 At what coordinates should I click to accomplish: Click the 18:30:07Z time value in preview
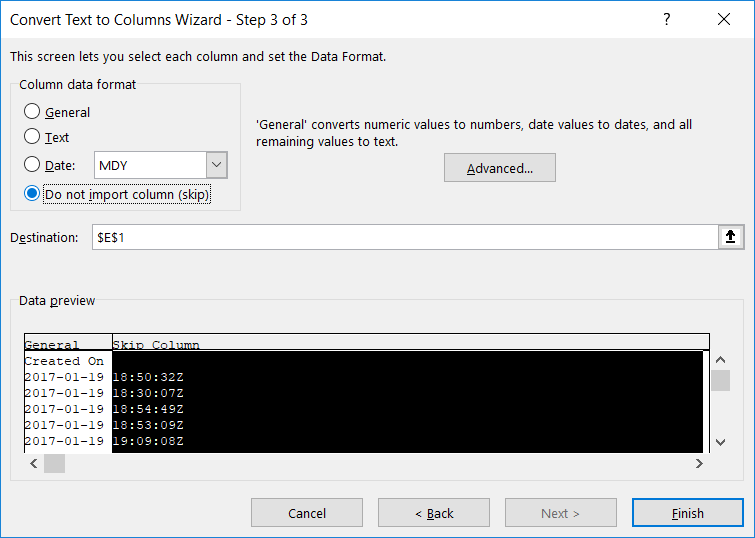pos(148,393)
